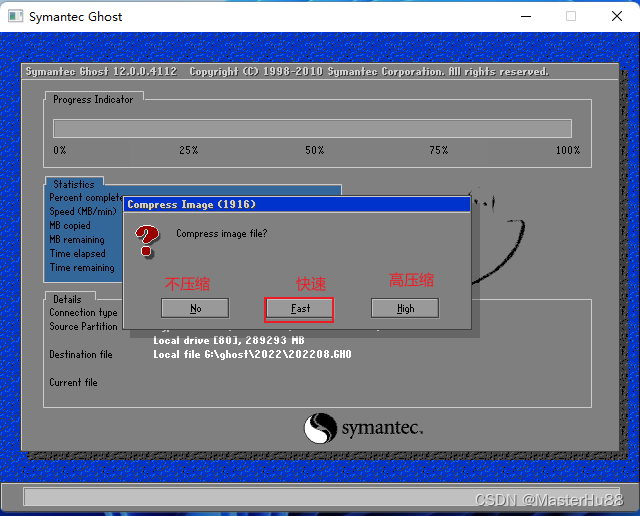
Task: Pick High compression button
Action: click(405, 308)
